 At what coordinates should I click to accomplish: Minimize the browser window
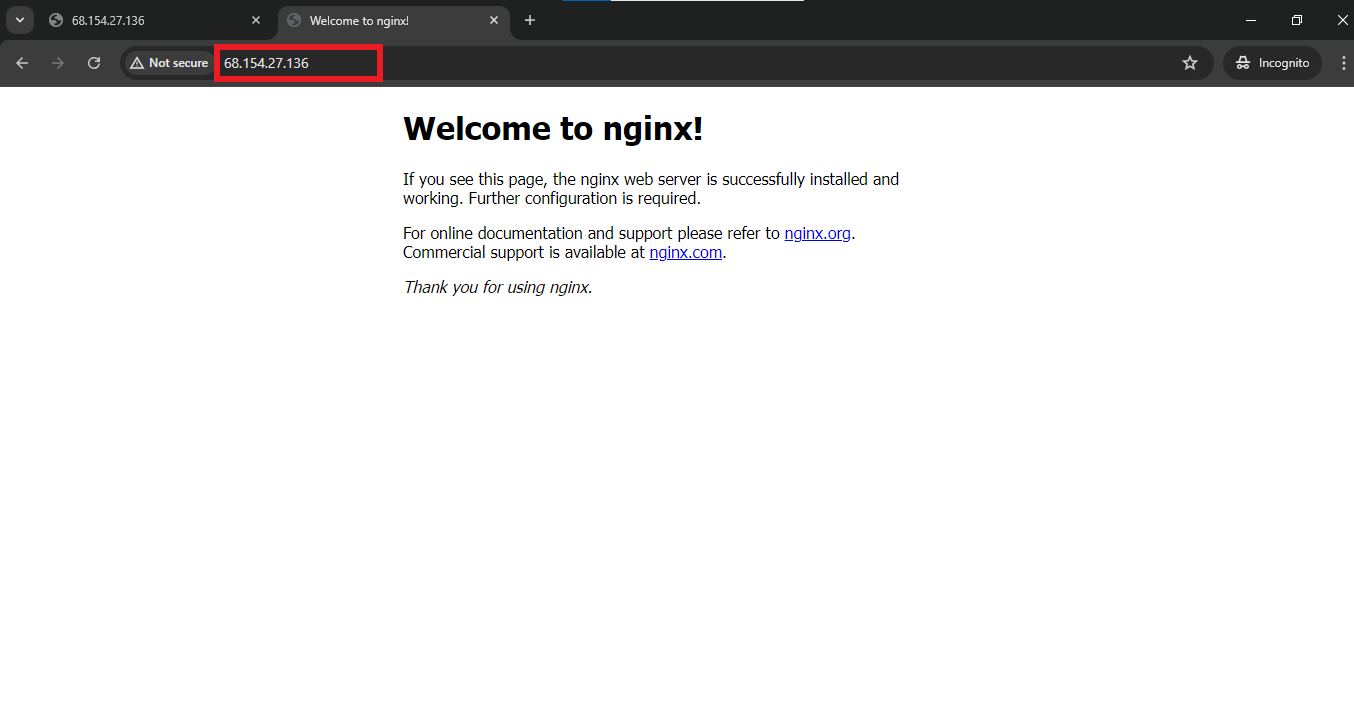(x=1251, y=20)
